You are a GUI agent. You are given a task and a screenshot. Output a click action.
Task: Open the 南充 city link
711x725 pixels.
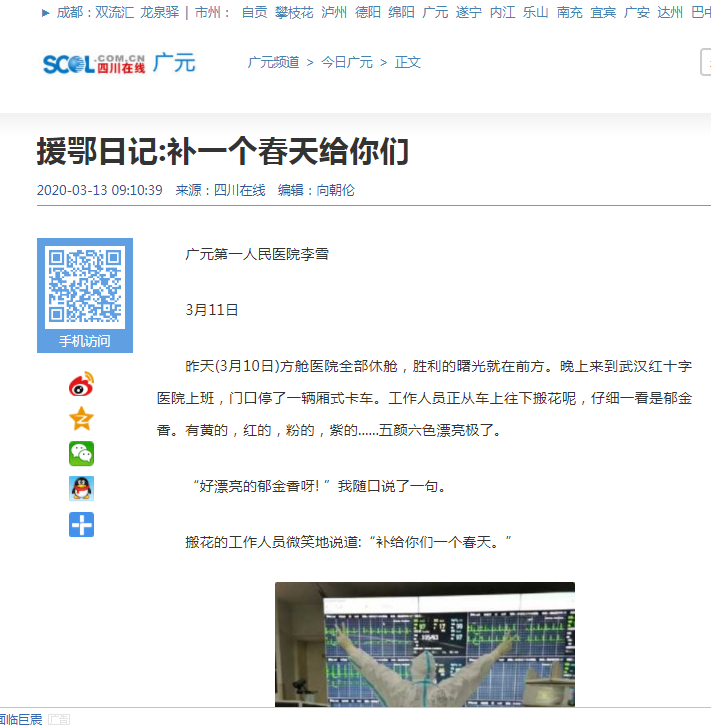click(x=570, y=13)
